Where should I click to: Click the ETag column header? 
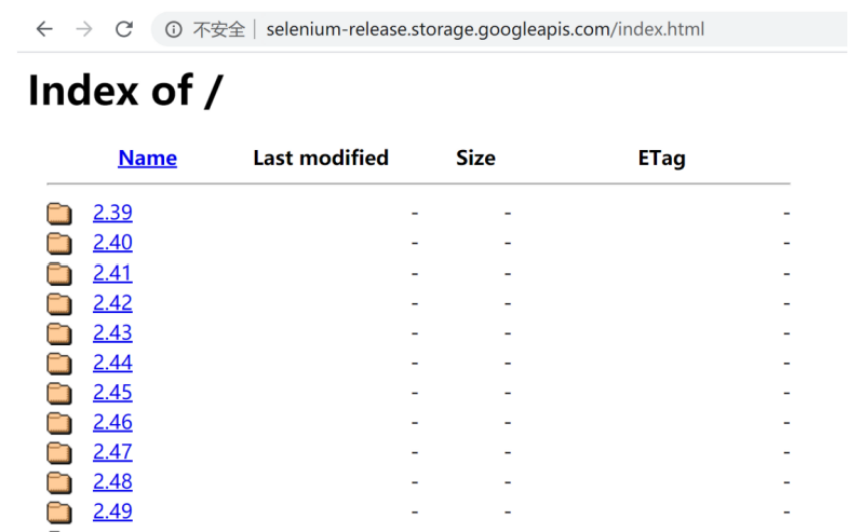point(661,158)
